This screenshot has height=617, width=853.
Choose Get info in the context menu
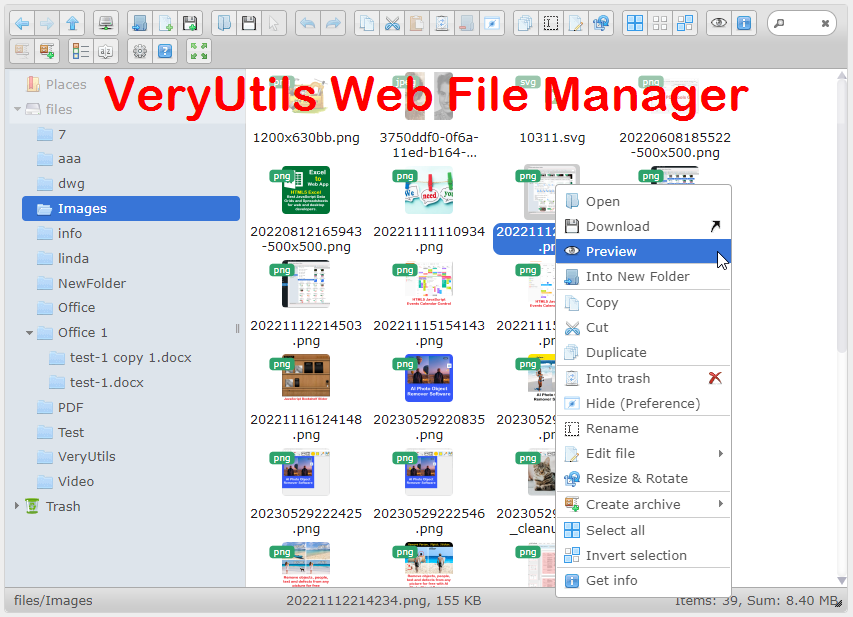644,581
